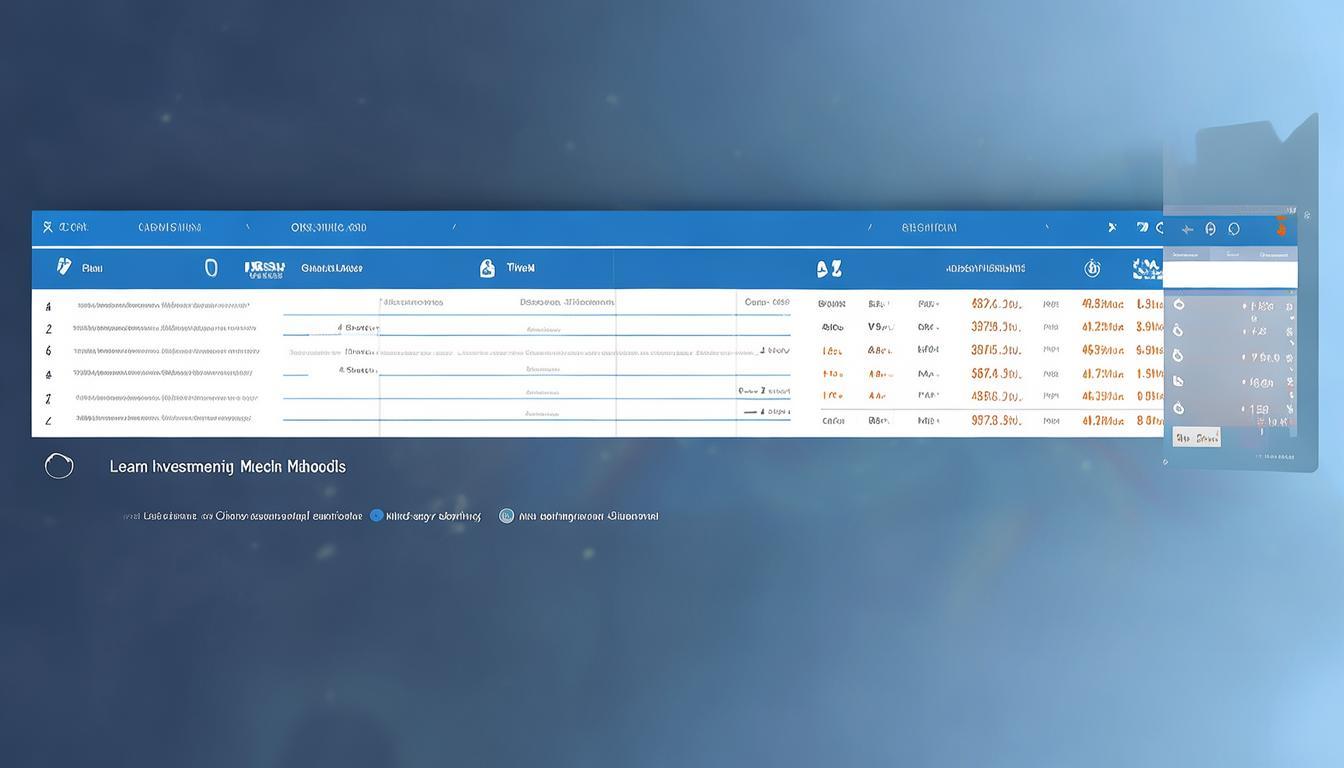Expand the chevron right after the BBGHITUM tab
The image size is (1344, 768).
tap(1047, 227)
